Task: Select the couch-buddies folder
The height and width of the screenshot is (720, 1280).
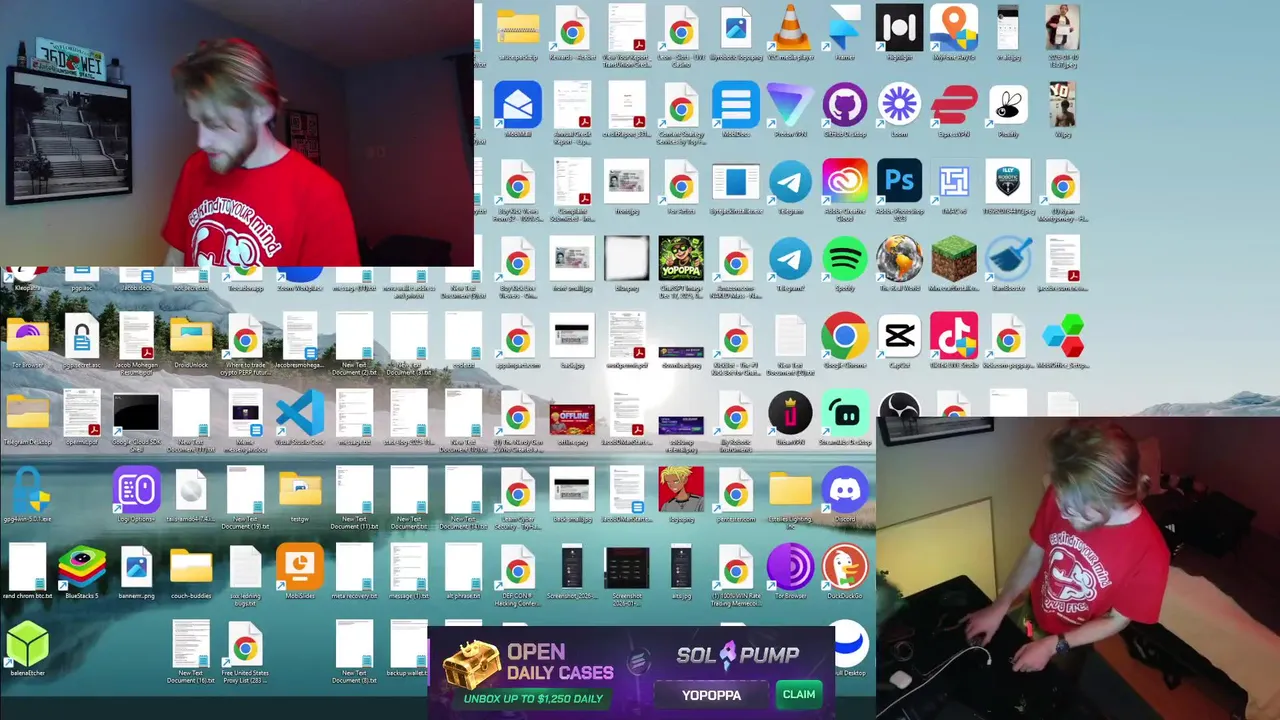Action: pos(191,567)
